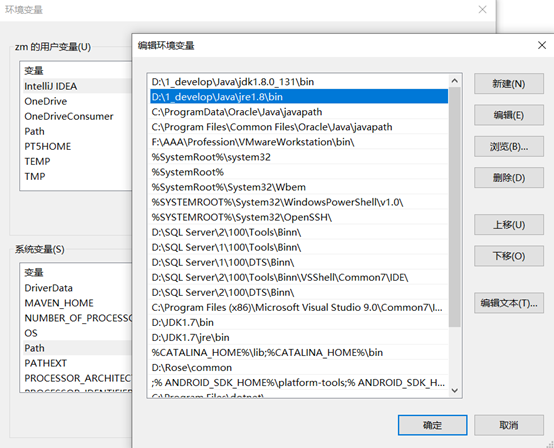
Task: Select TMP user variable
Action: [x=76, y=176]
